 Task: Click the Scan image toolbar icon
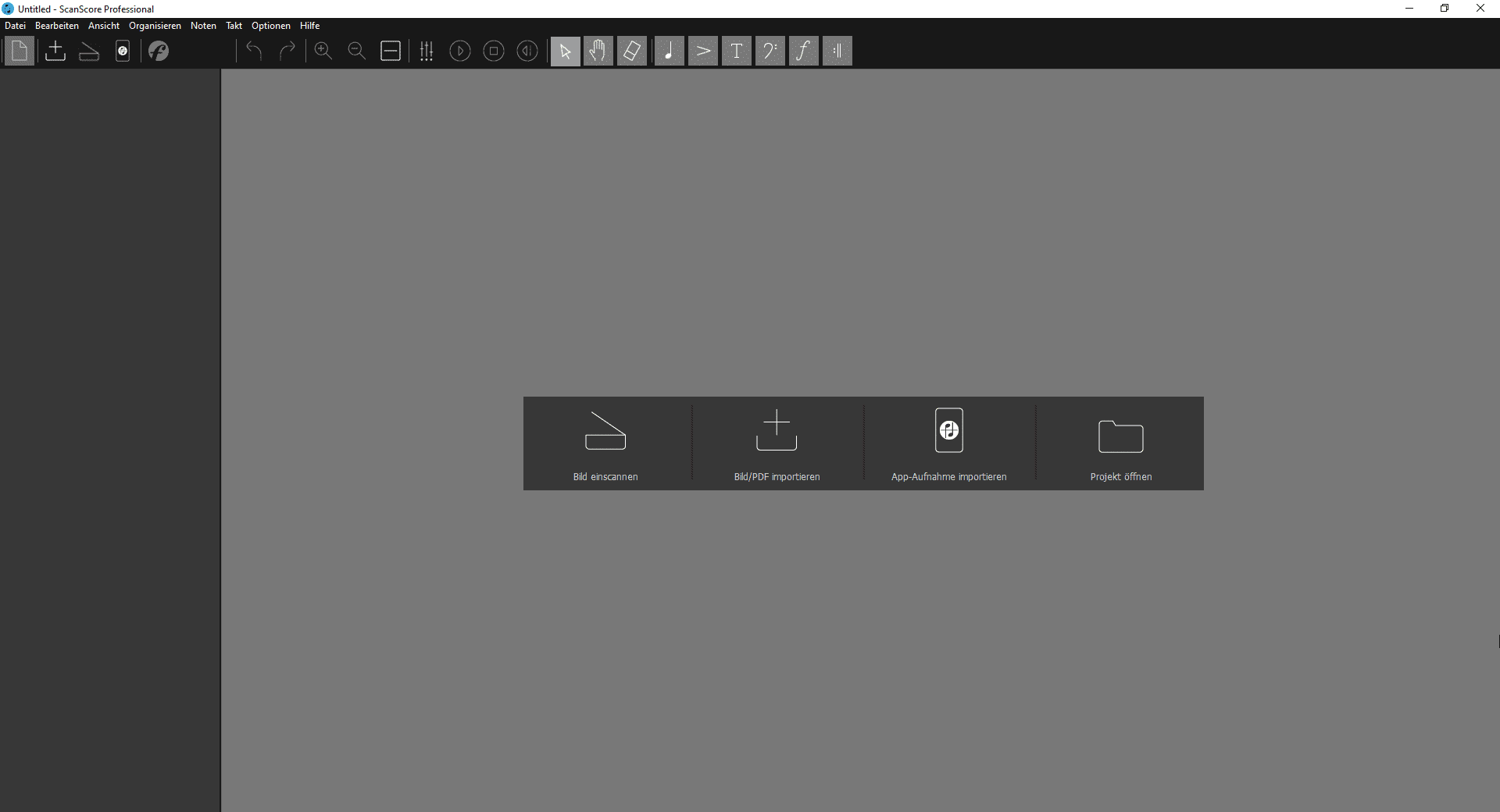[89, 52]
